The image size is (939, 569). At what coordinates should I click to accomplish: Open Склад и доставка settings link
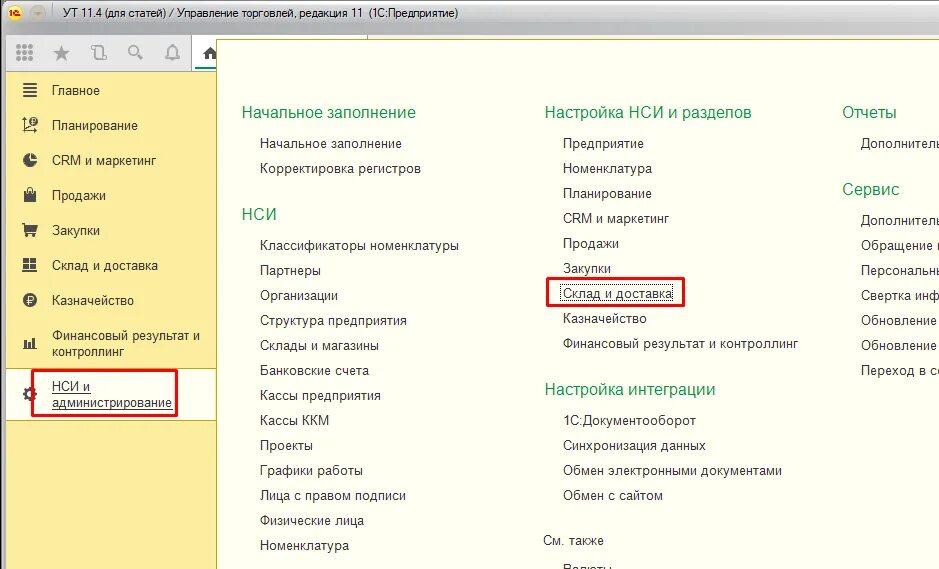pos(617,293)
